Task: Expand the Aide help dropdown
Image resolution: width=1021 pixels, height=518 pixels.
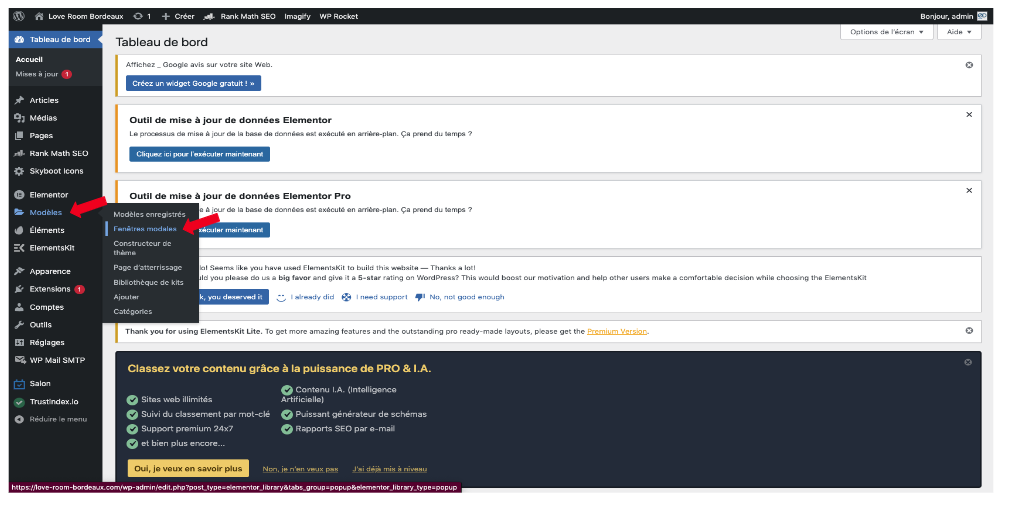Action: [x=959, y=32]
